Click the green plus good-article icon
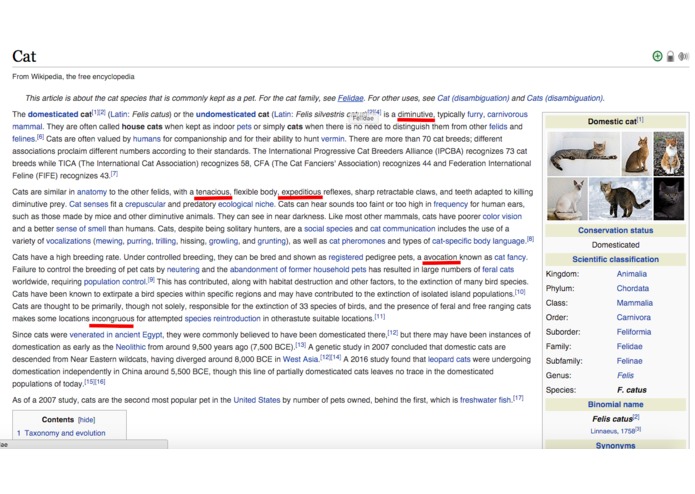Screen dimensions: 695x494 [x=657, y=56]
